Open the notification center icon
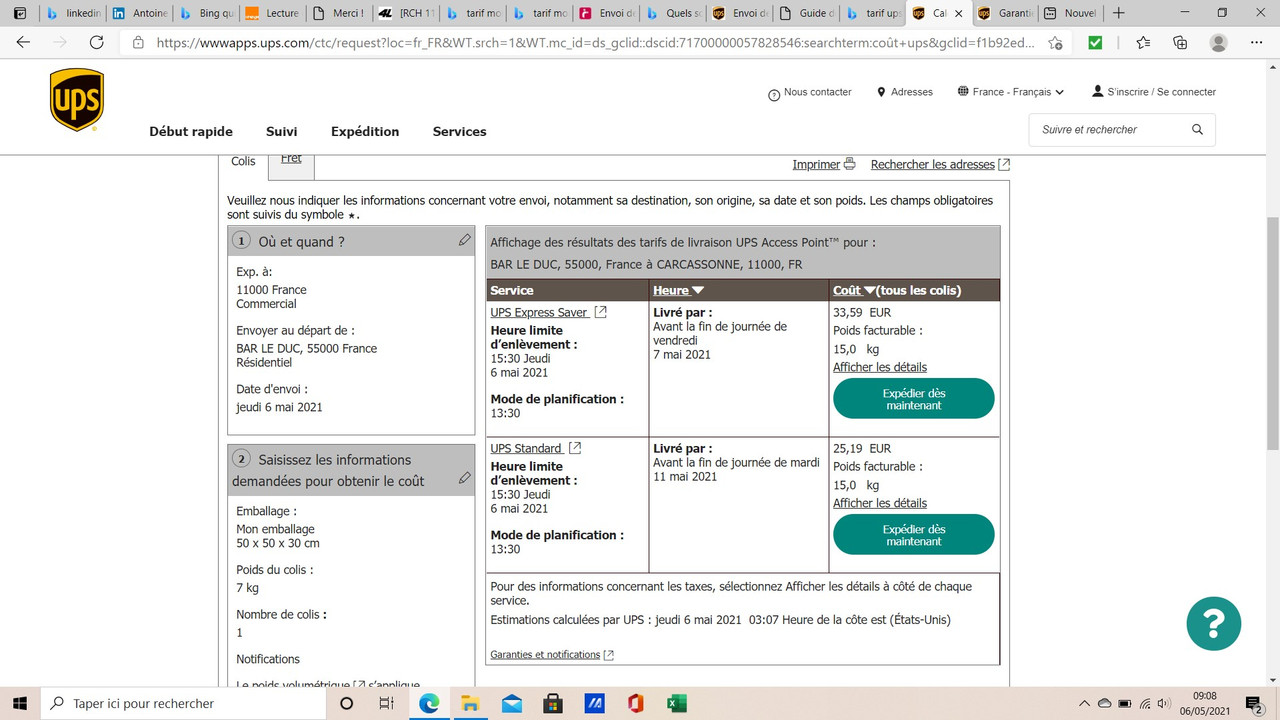Image resolution: width=1280 pixels, height=720 pixels. pos(1254,703)
